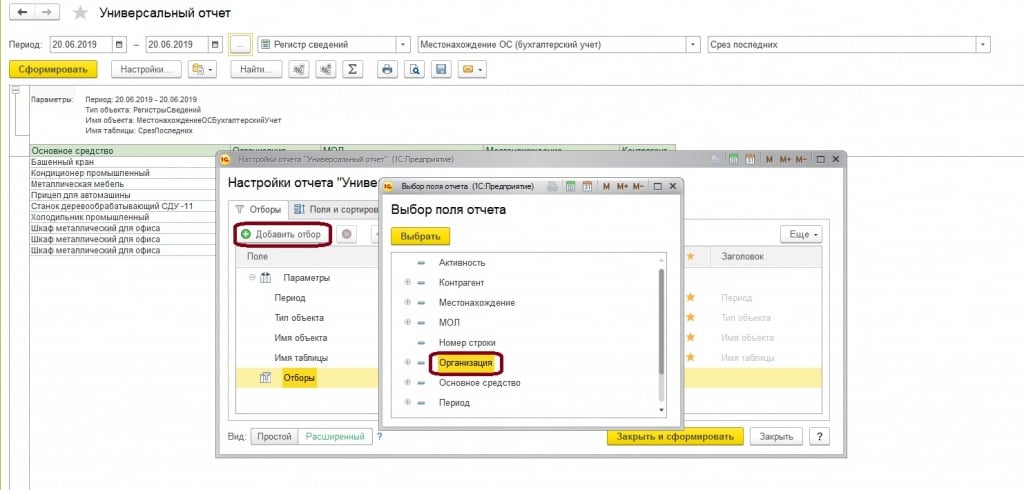
Task: Click the floppy disk save icon
Action: point(439,70)
